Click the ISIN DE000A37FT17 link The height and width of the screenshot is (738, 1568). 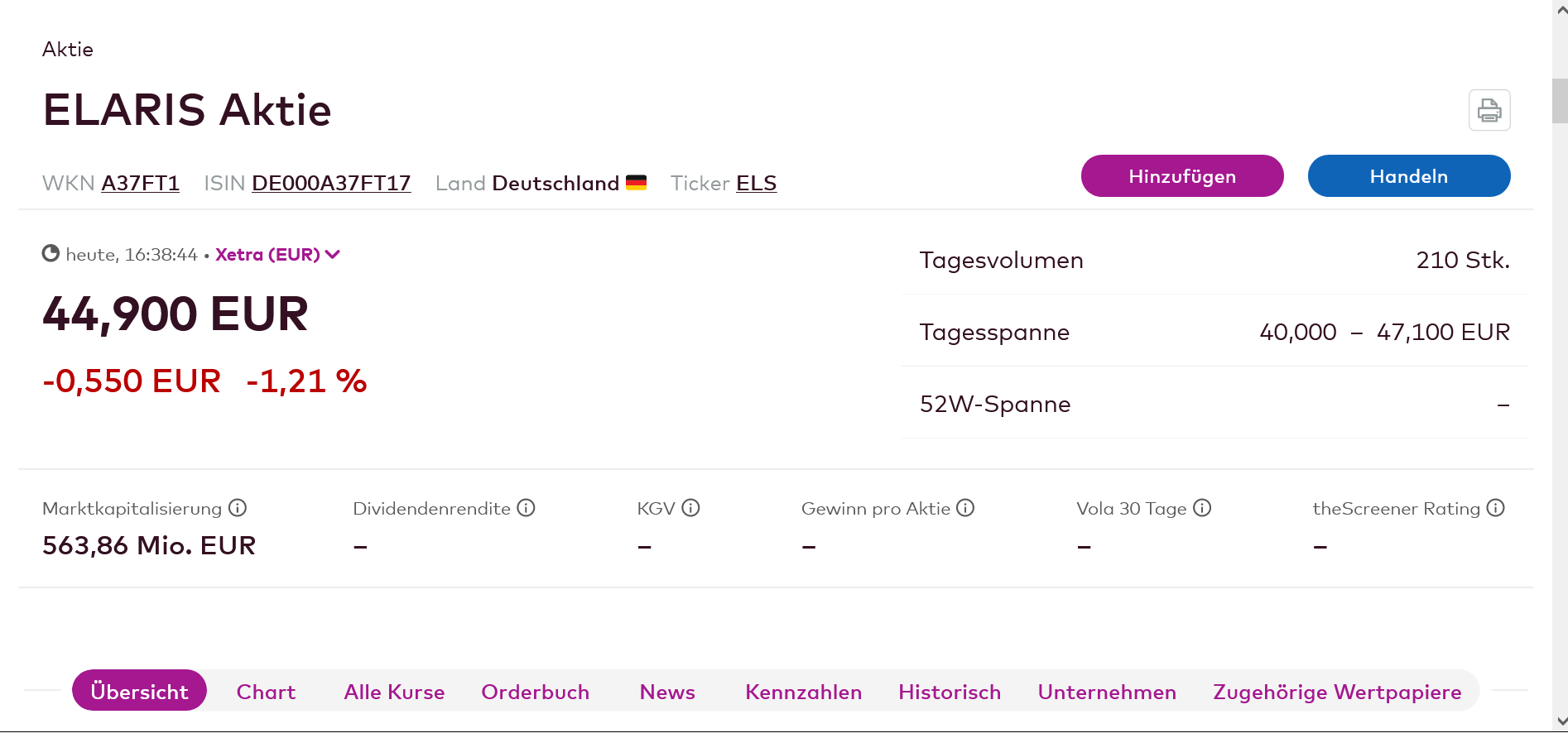coord(331,183)
